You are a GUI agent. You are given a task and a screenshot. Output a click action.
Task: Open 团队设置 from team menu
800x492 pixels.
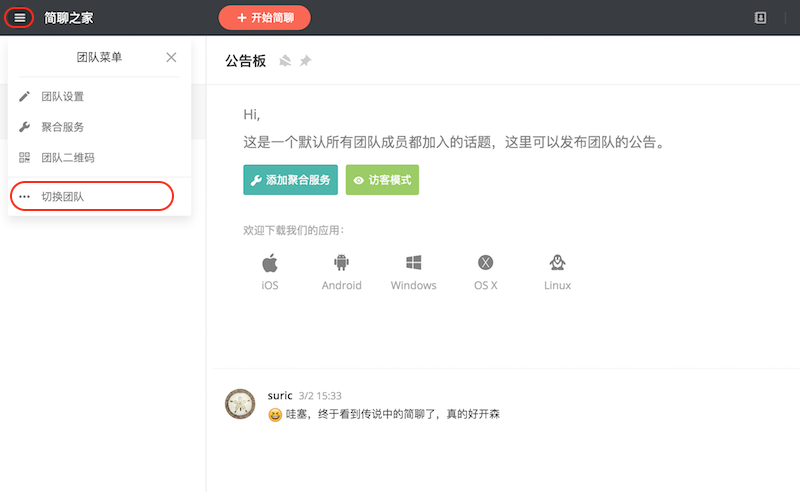(x=62, y=97)
